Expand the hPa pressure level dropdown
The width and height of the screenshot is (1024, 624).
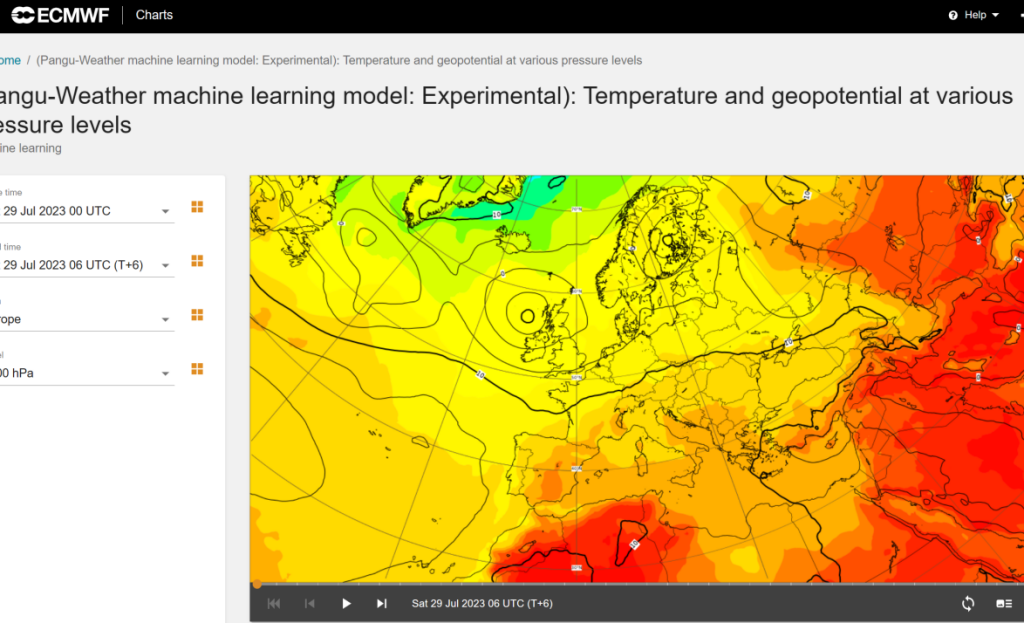click(x=165, y=374)
